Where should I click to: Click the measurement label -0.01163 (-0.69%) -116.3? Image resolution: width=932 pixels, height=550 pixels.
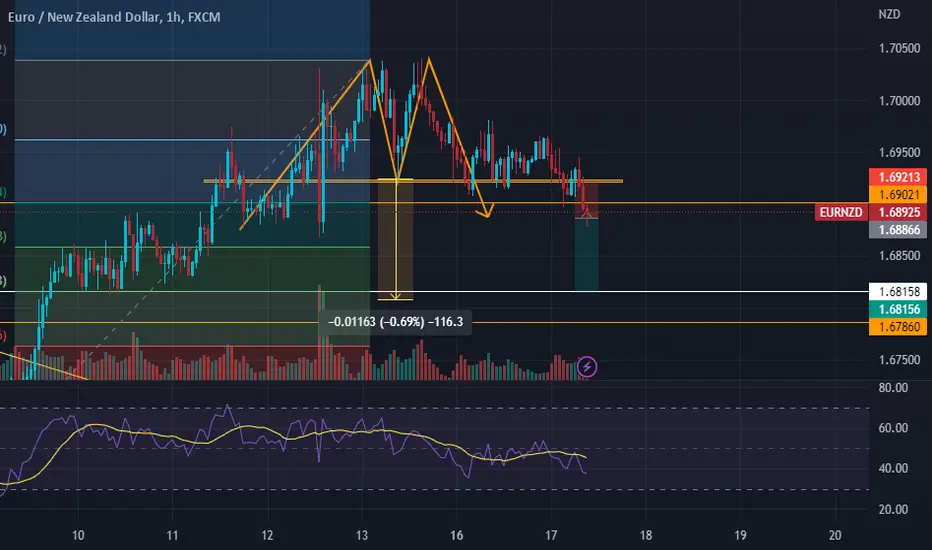click(x=395, y=322)
